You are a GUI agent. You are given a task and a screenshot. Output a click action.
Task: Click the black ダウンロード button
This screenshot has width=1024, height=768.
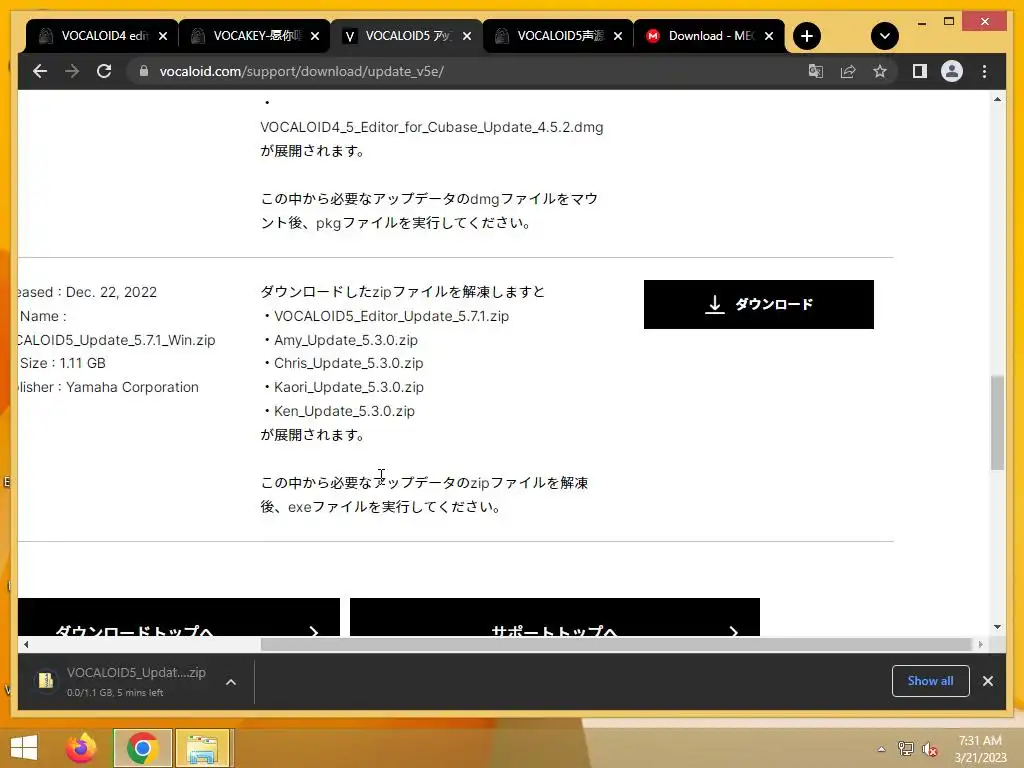[x=758, y=304]
